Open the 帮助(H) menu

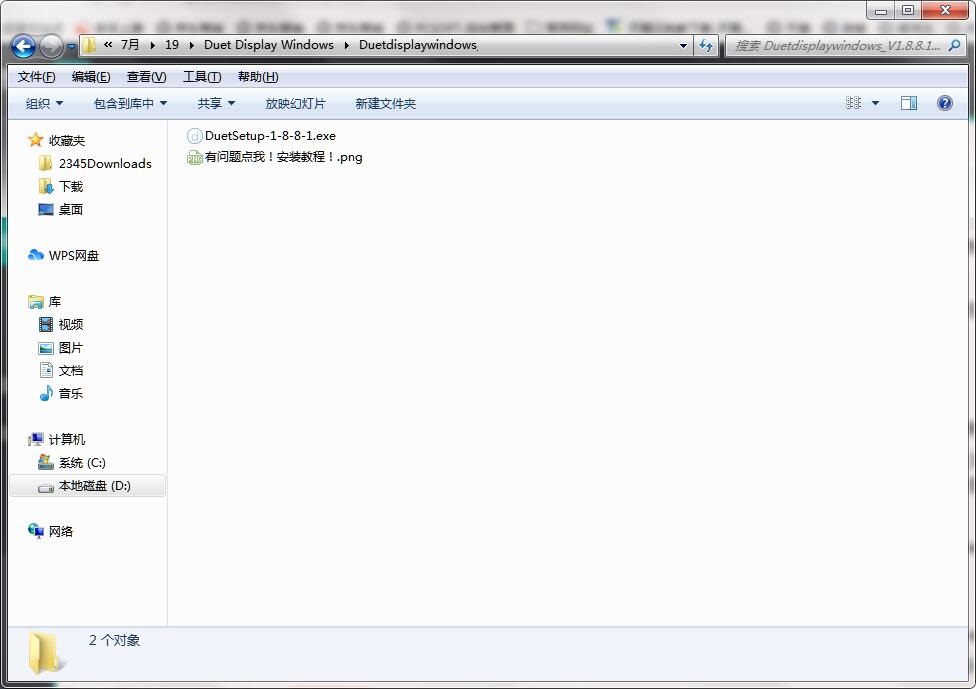pos(258,77)
